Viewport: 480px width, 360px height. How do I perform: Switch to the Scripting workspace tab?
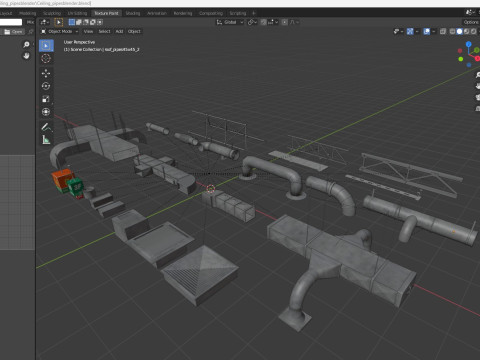[x=238, y=13]
